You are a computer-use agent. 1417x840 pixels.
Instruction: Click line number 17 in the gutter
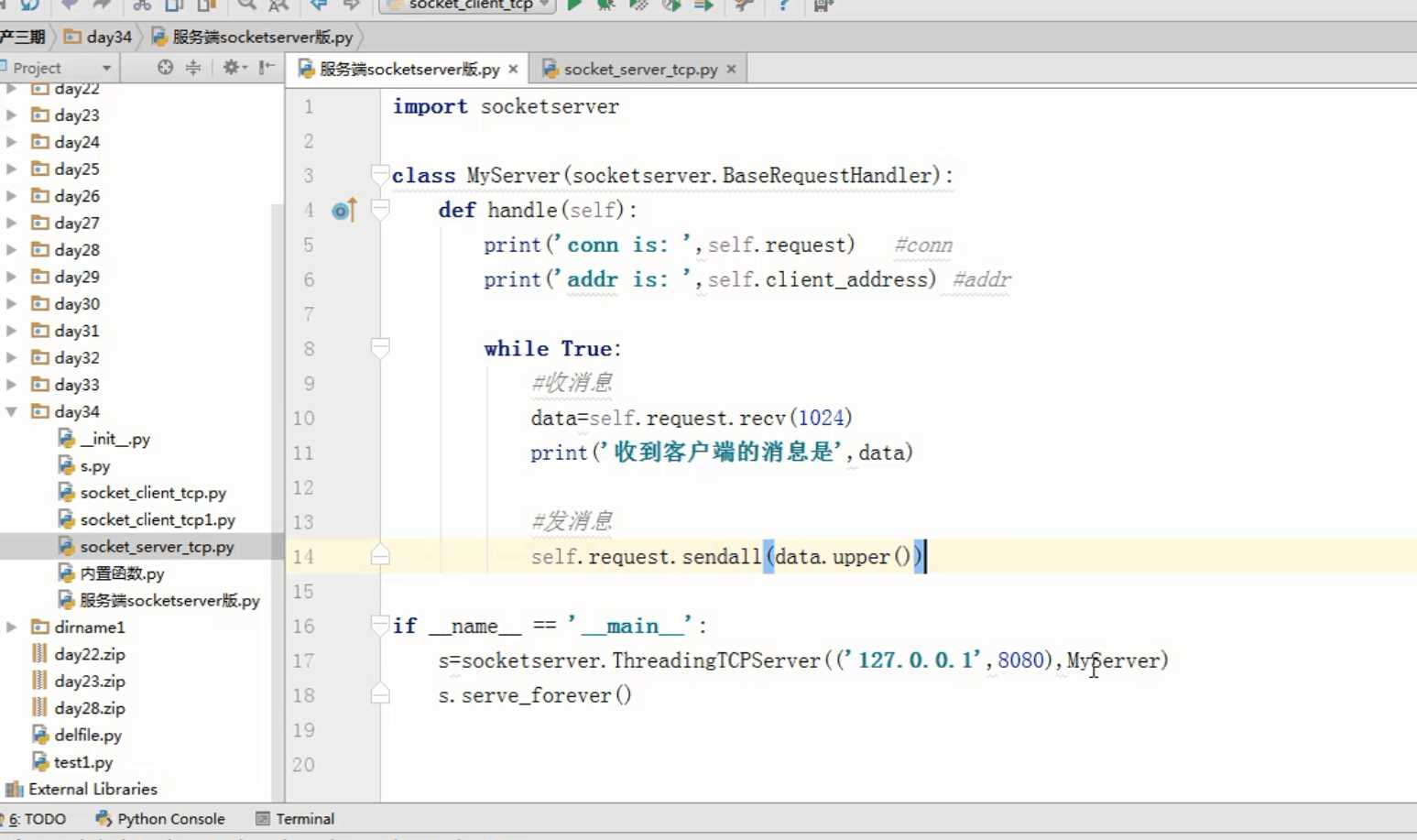tap(303, 660)
